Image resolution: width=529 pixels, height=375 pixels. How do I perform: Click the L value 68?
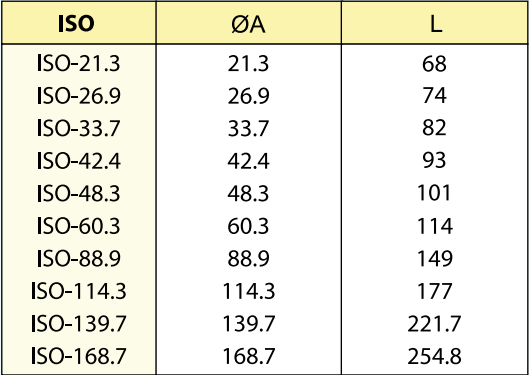pyautogui.click(x=434, y=63)
